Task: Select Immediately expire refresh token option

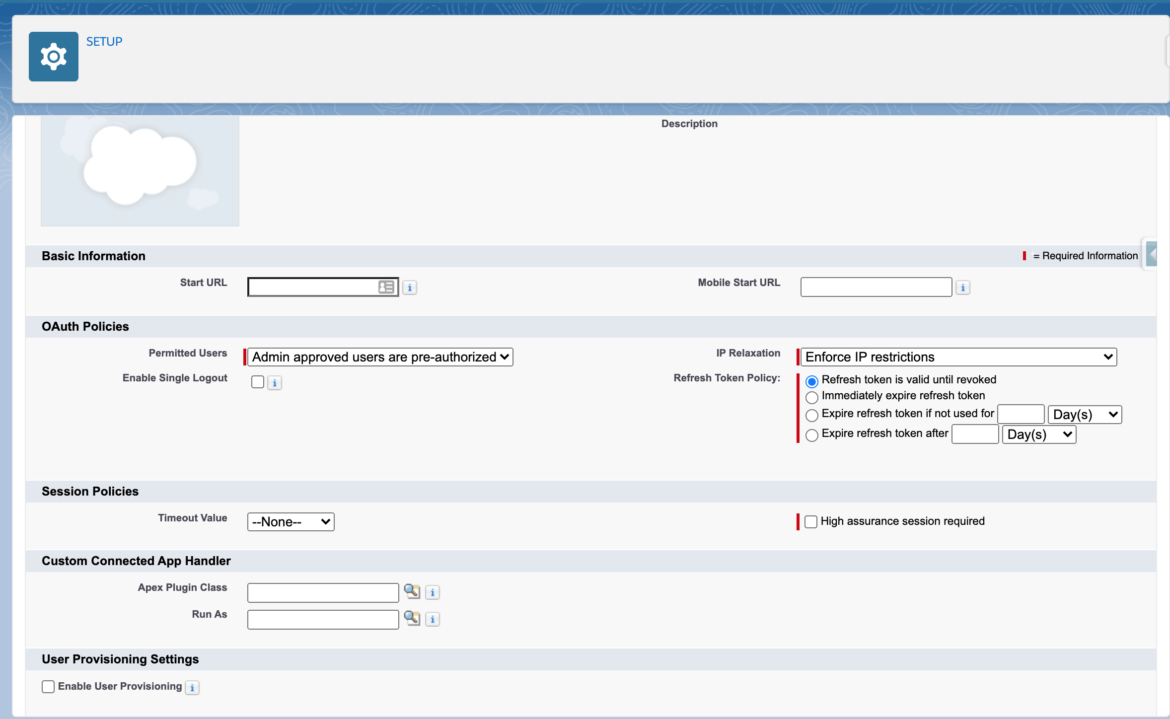Action: [x=811, y=397]
